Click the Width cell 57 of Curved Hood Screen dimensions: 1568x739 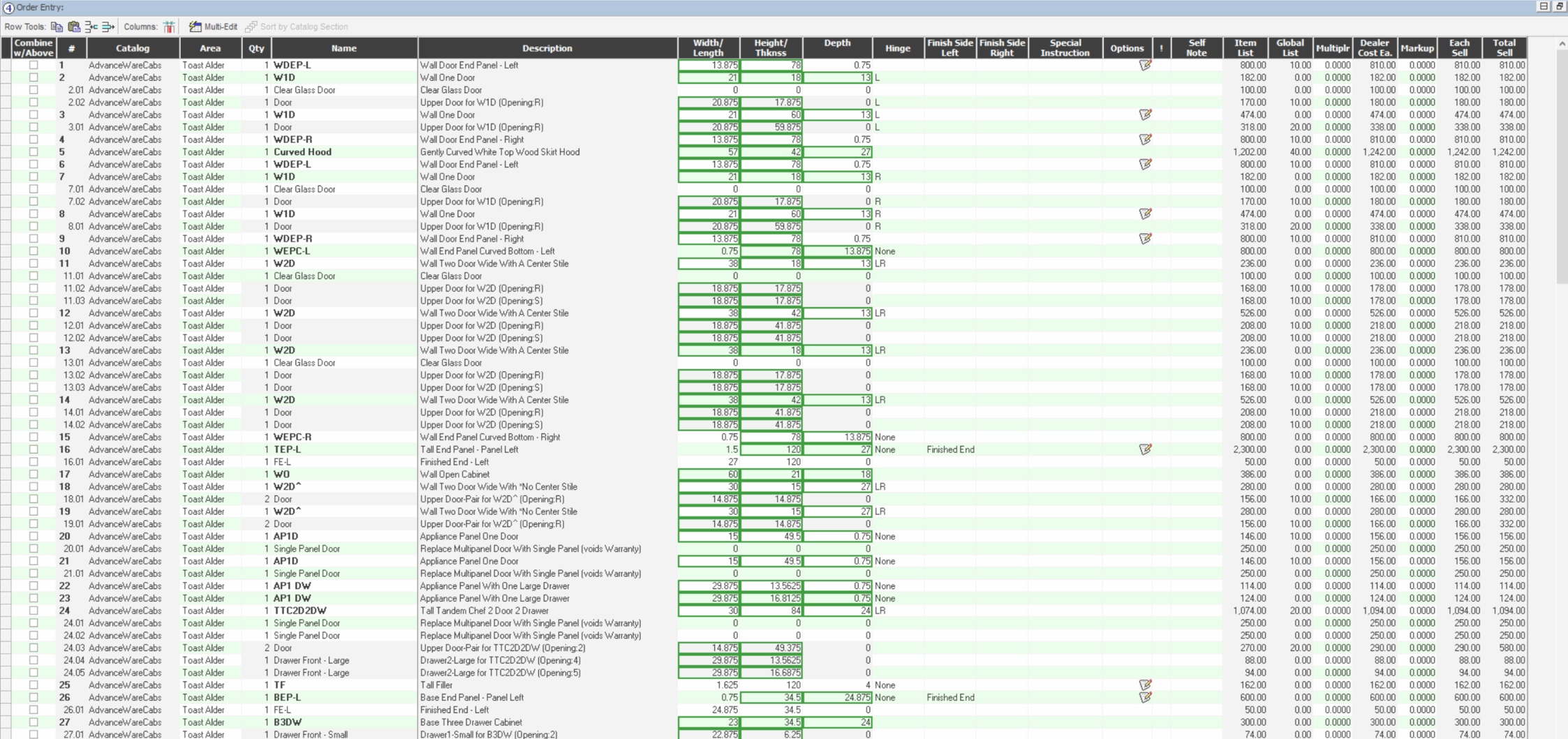point(709,151)
